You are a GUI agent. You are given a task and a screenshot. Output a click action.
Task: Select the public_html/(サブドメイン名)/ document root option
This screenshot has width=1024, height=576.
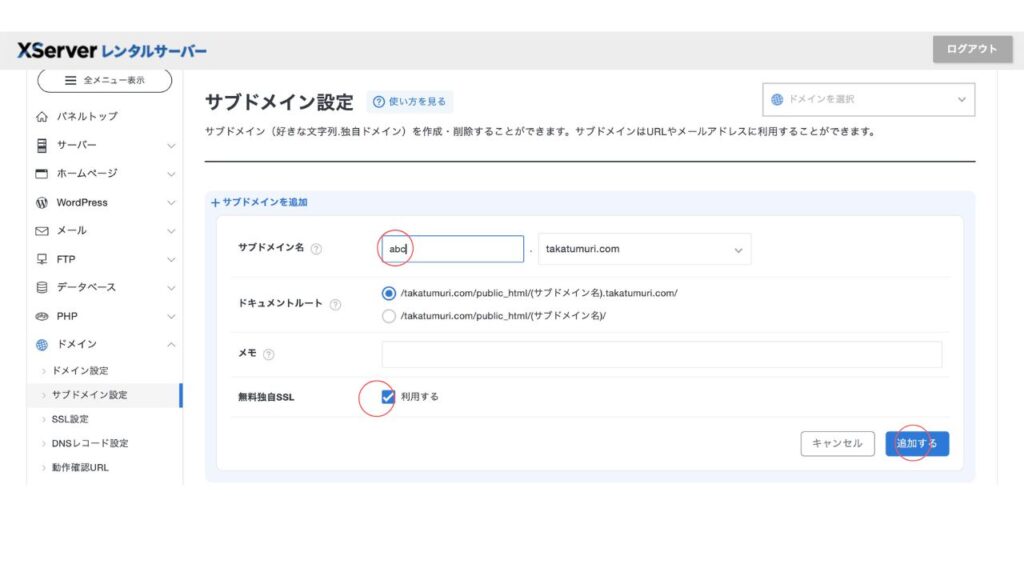(389, 316)
